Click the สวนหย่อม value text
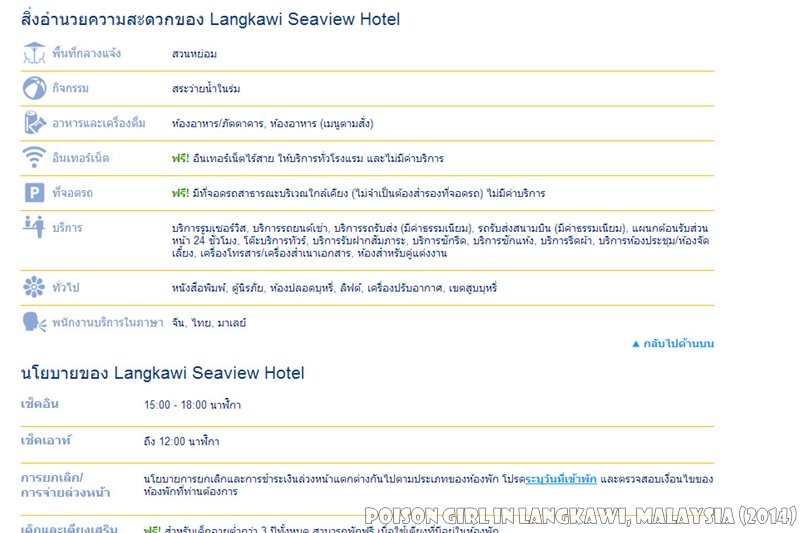This screenshot has width=800, height=533. click(x=194, y=54)
